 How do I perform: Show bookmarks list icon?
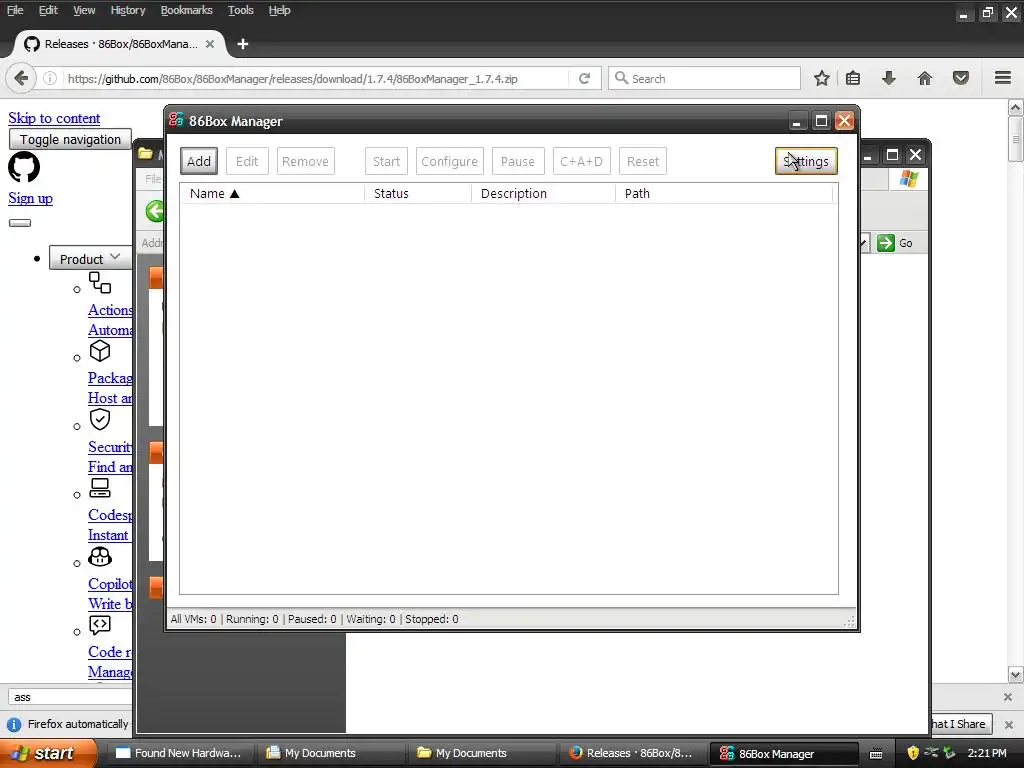tap(853, 78)
